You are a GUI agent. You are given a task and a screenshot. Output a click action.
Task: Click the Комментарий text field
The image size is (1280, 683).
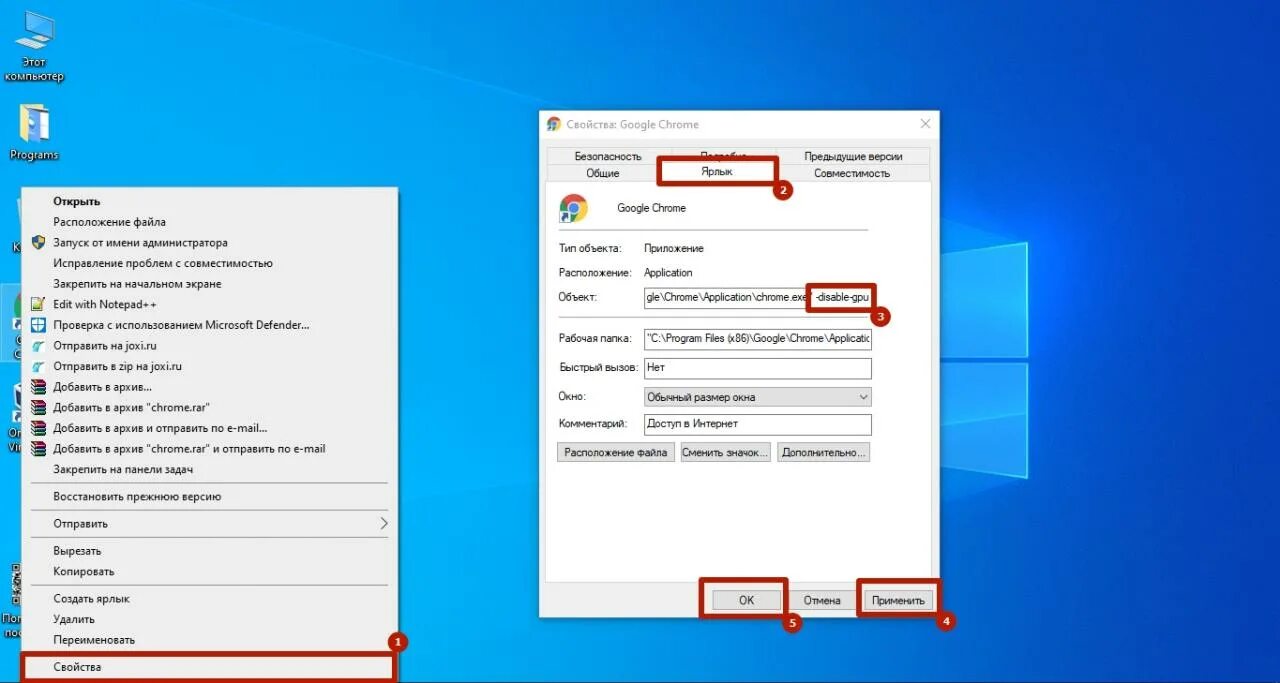pos(758,424)
